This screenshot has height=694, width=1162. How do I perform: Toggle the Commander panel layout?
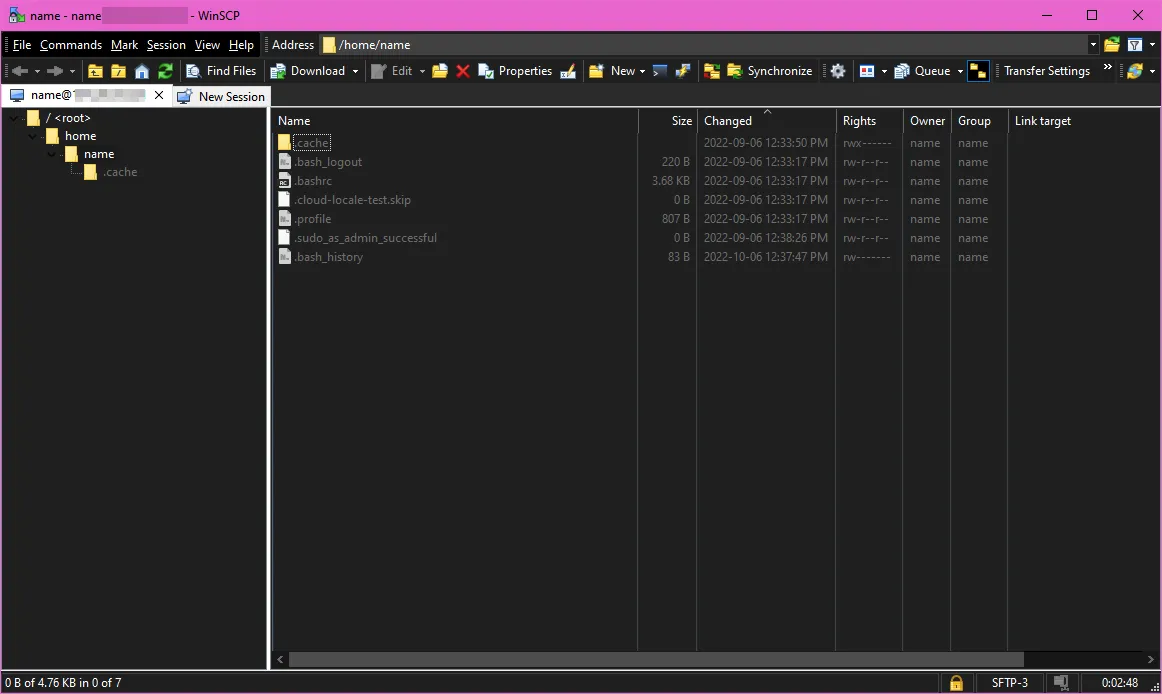pyautogui.click(x=866, y=70)
